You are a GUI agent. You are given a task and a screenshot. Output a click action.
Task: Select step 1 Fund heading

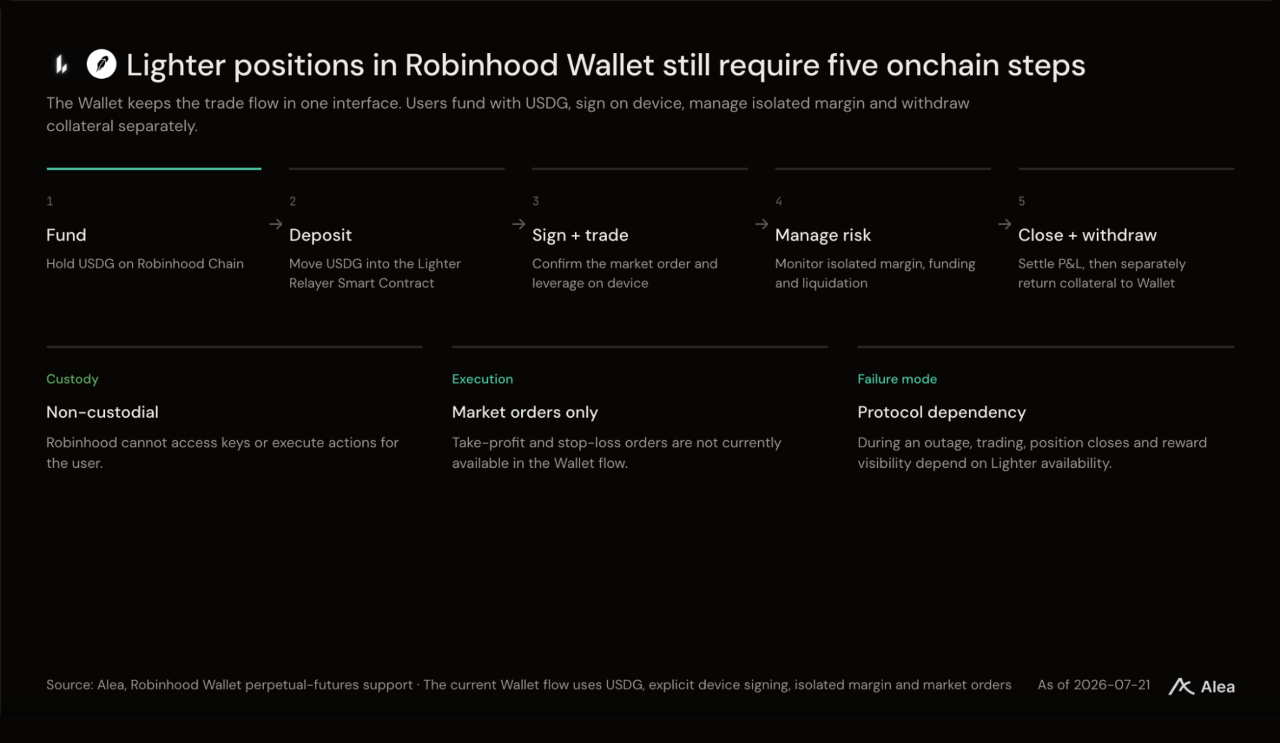[66, 235]
